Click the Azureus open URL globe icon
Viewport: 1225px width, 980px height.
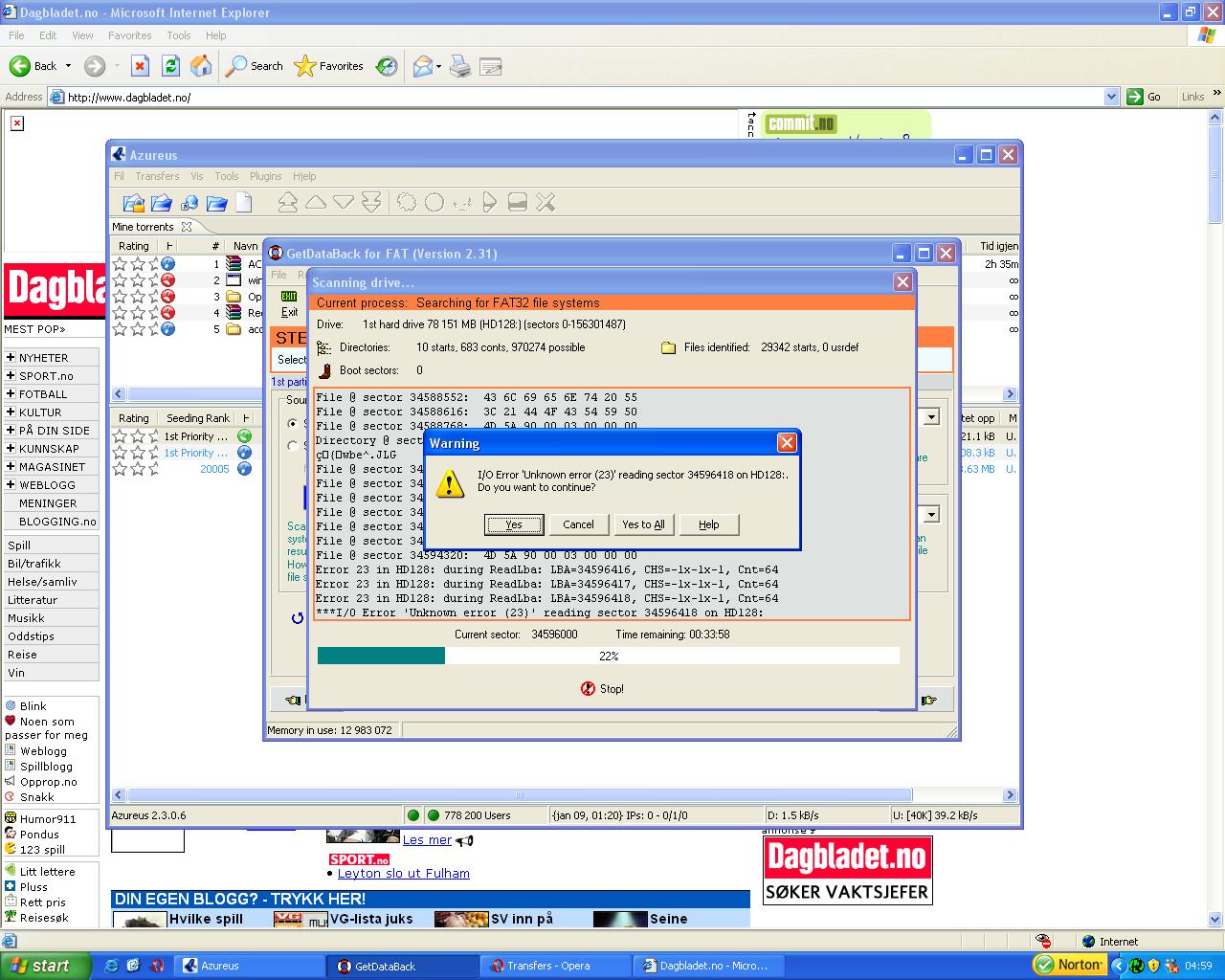click(189, 202)
